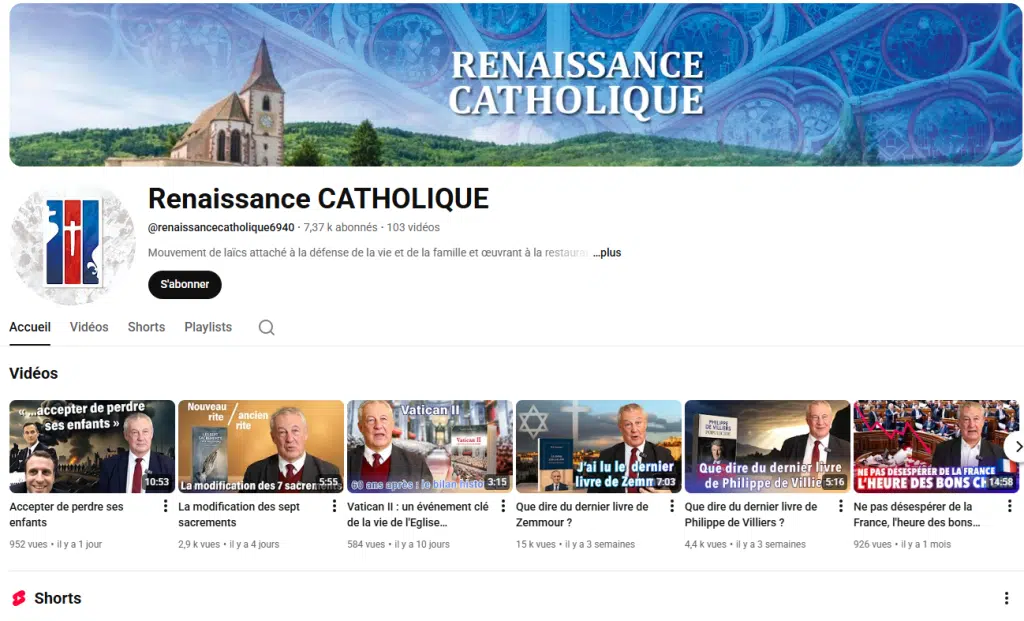Click the S'abonner button
The width and height of the screenshot is (1024, 621).
click(185, 285)
